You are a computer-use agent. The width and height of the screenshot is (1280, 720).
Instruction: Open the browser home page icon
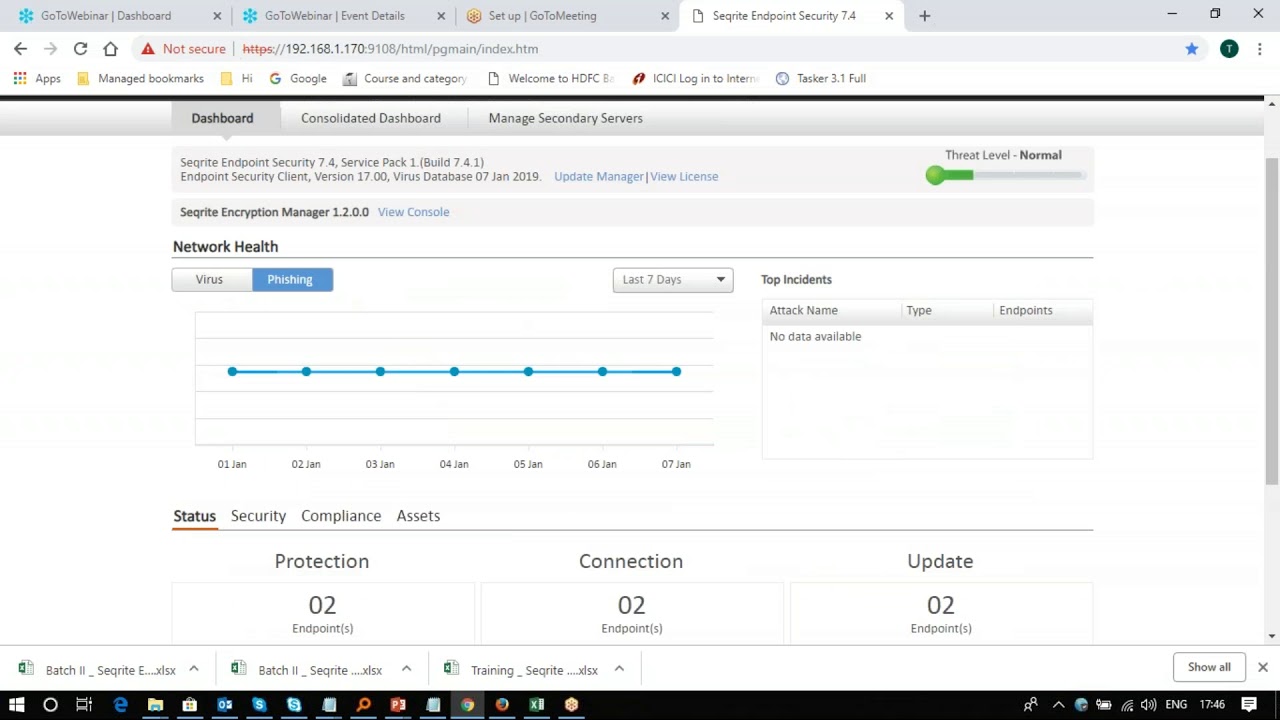[x=110, y=48]
